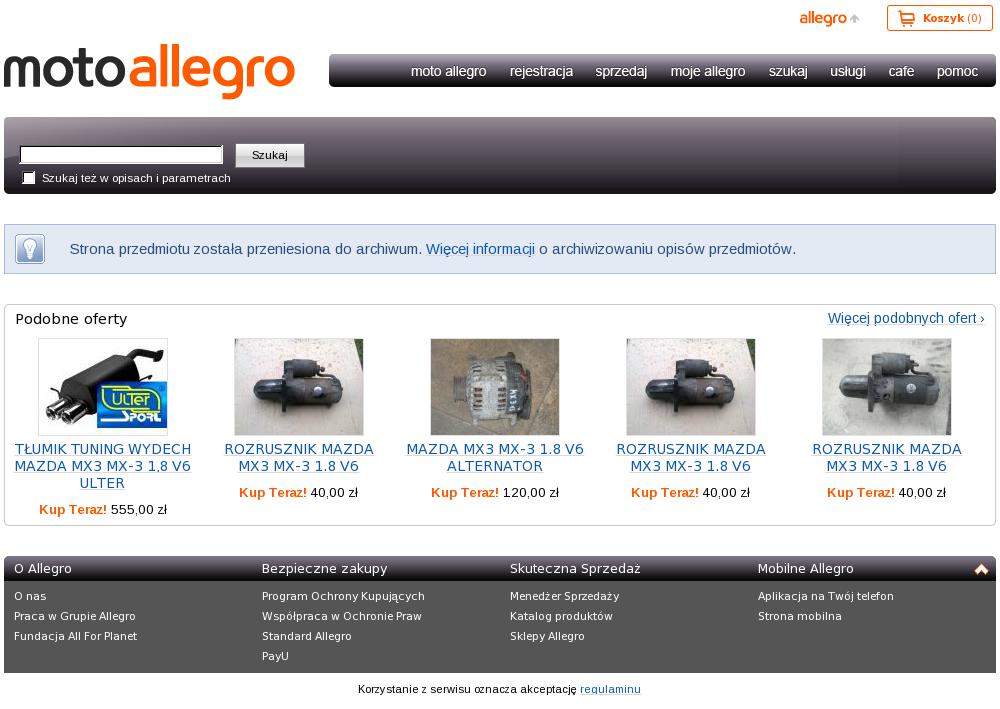
Task: Open the last starter motor thumbnail
Action: (x=887, y=387)
